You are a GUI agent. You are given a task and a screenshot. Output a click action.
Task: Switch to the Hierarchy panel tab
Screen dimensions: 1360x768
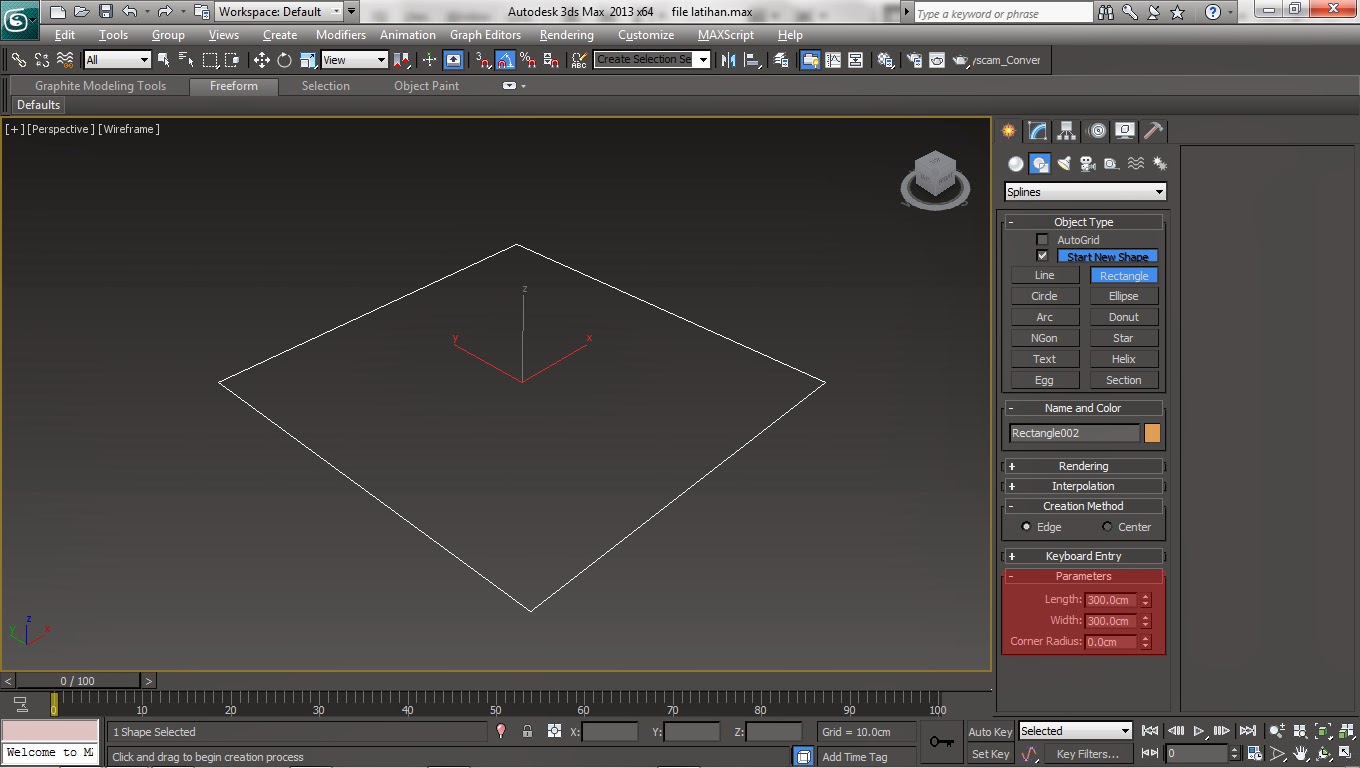[x=1067, y=131]
